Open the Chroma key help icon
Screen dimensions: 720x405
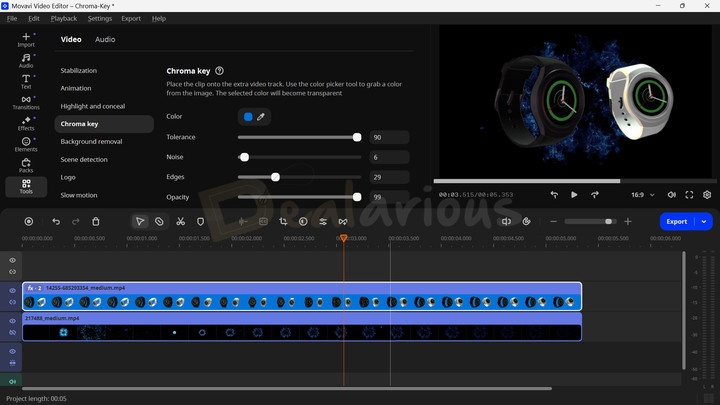pyautogui.click(x=219, y=71)
